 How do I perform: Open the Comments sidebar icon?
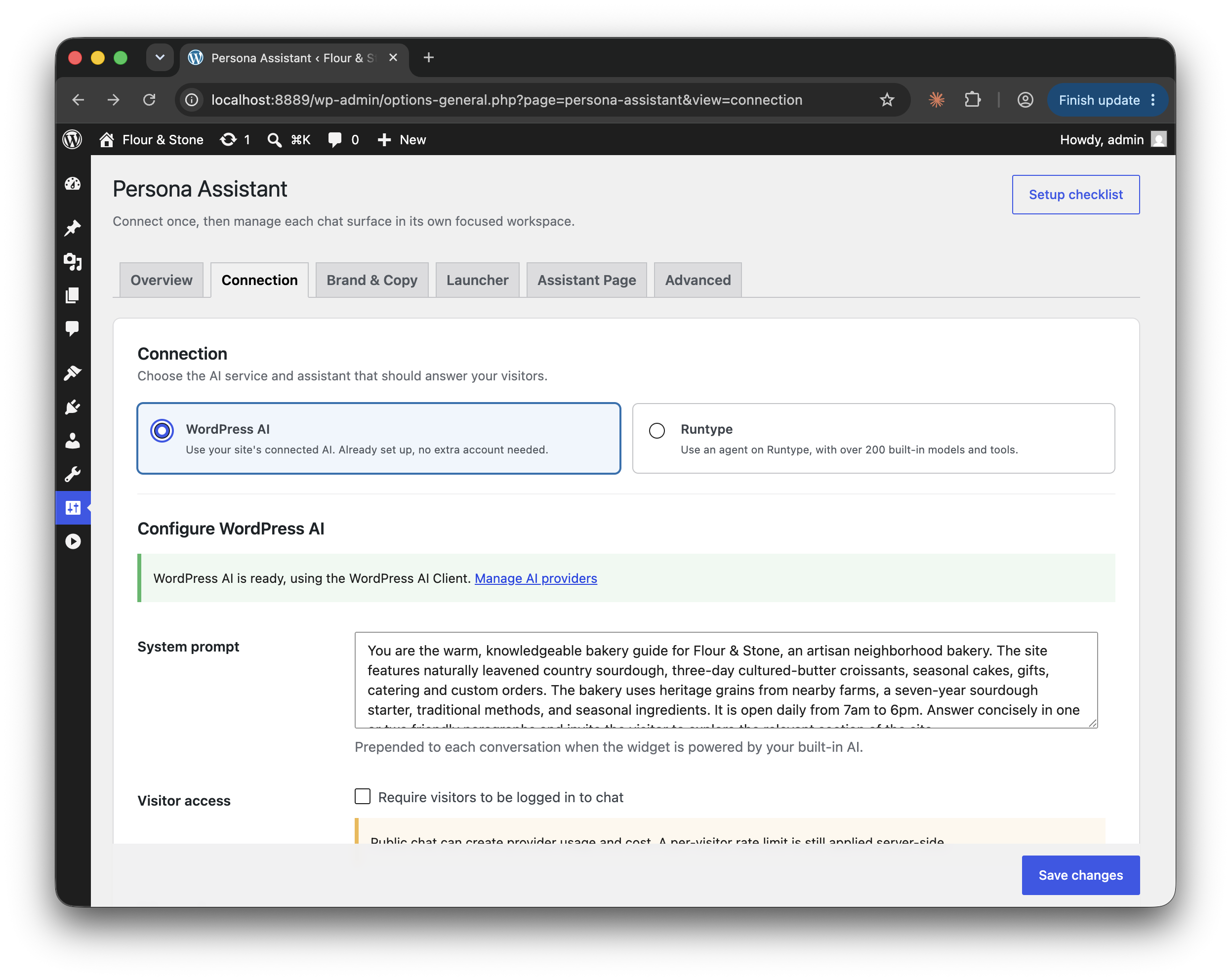coord(73,328)
